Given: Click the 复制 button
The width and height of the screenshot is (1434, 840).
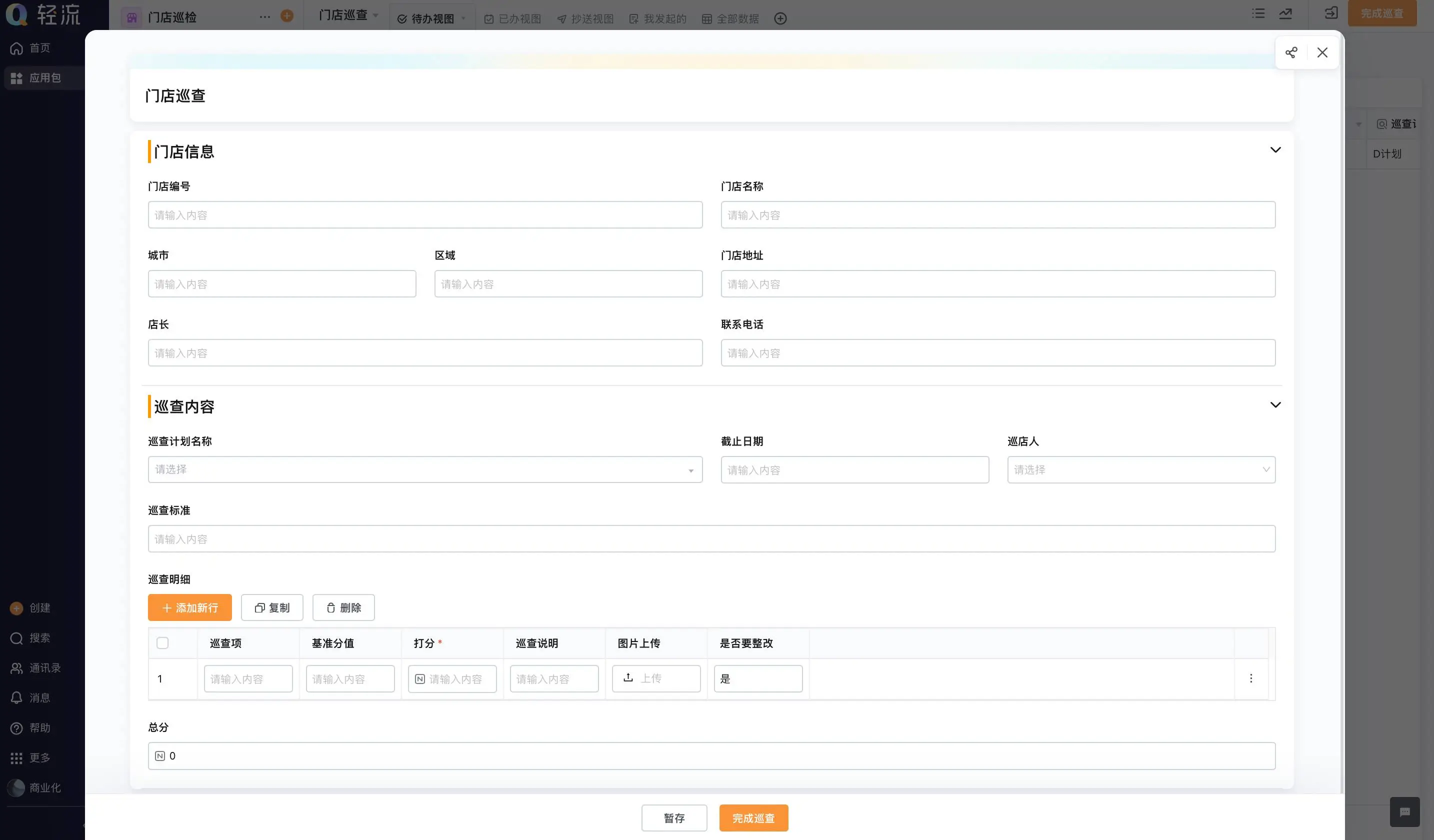Looking at the screenshot, I should coord(272,607).
